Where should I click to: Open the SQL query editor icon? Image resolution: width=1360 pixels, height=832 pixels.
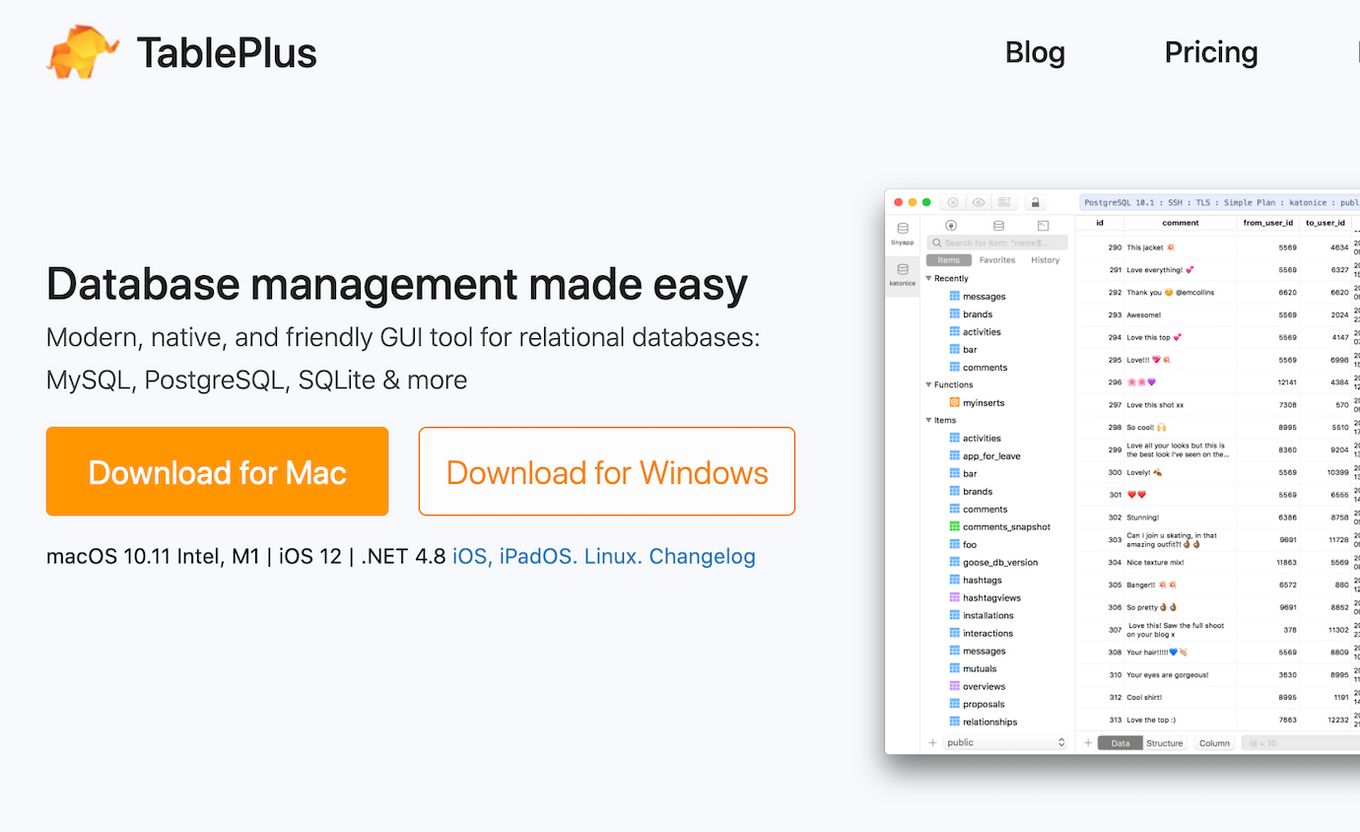1044,226
